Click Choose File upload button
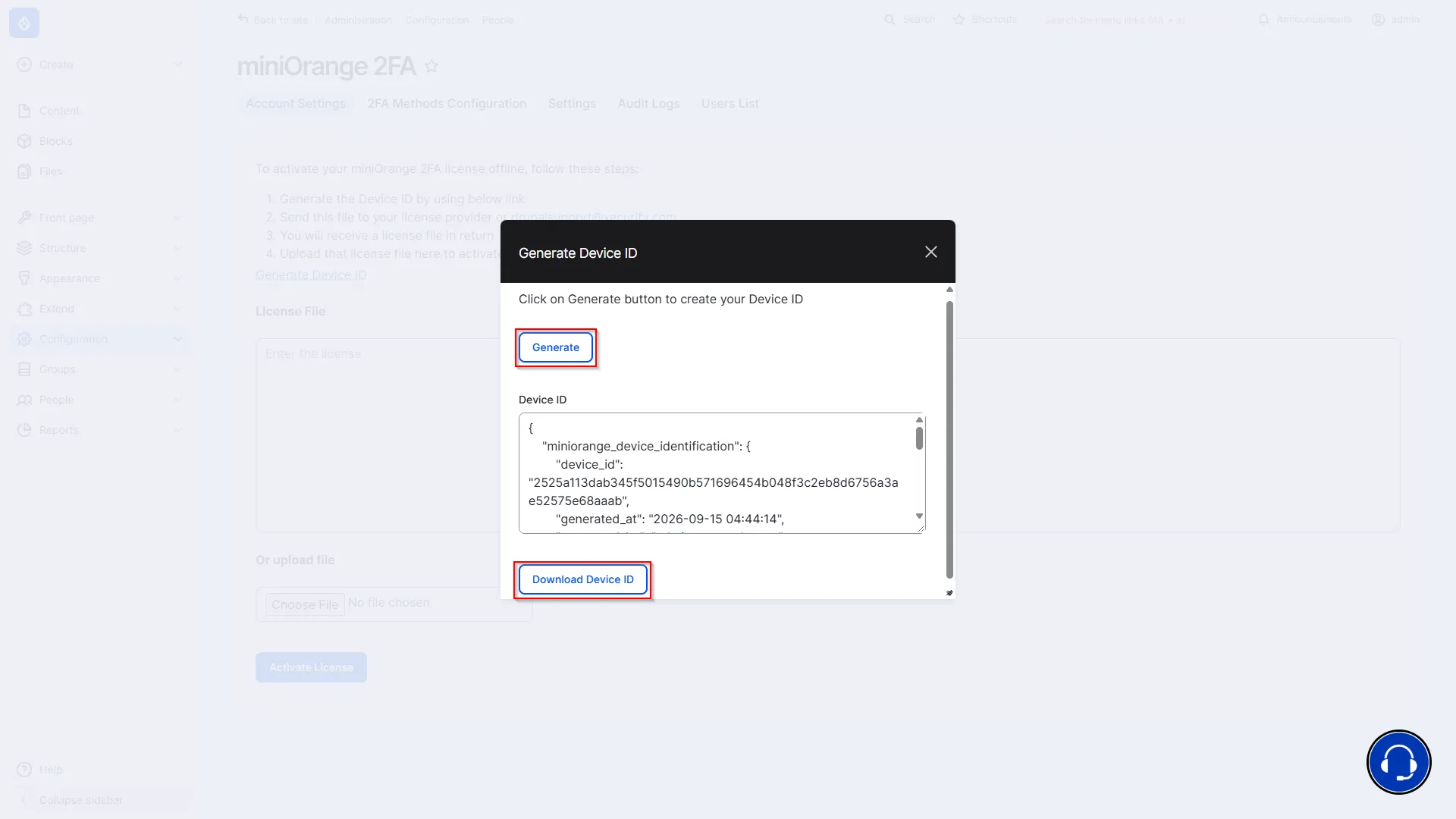This screenshot has width=1456, height=819. pos(305,604)
